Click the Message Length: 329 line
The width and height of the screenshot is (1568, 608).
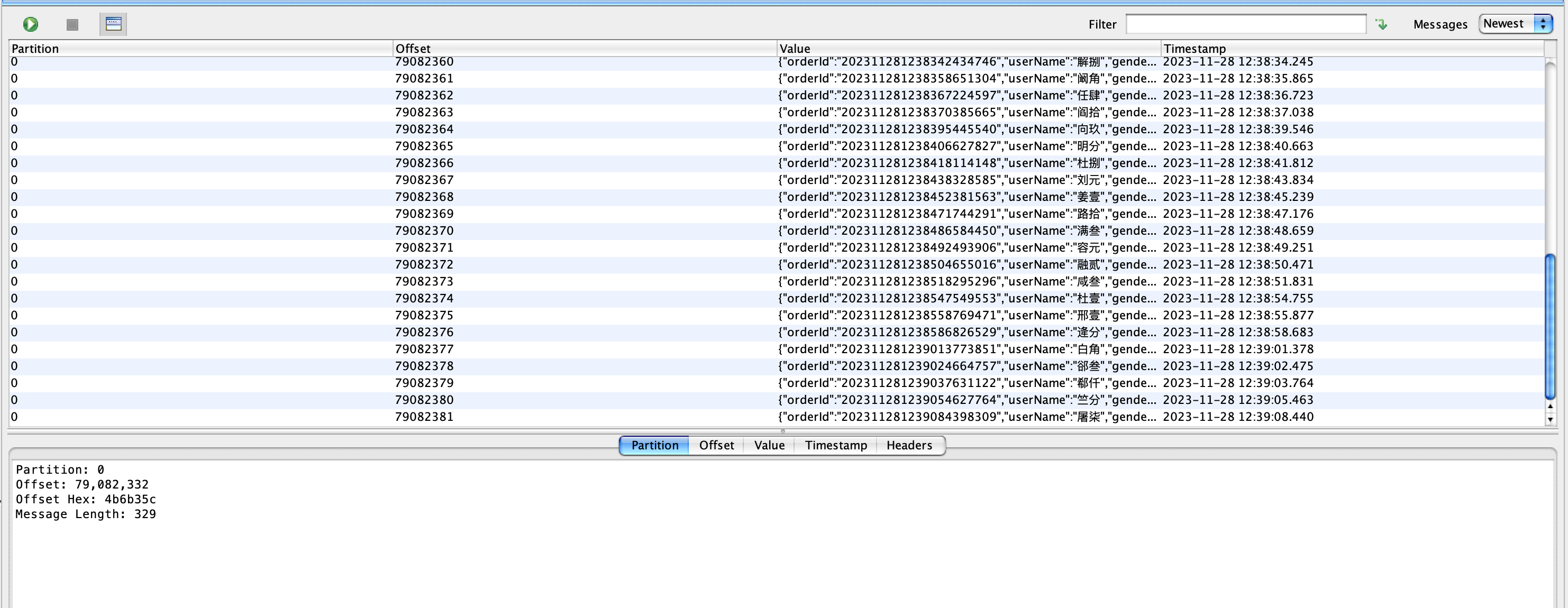point(86,514)
